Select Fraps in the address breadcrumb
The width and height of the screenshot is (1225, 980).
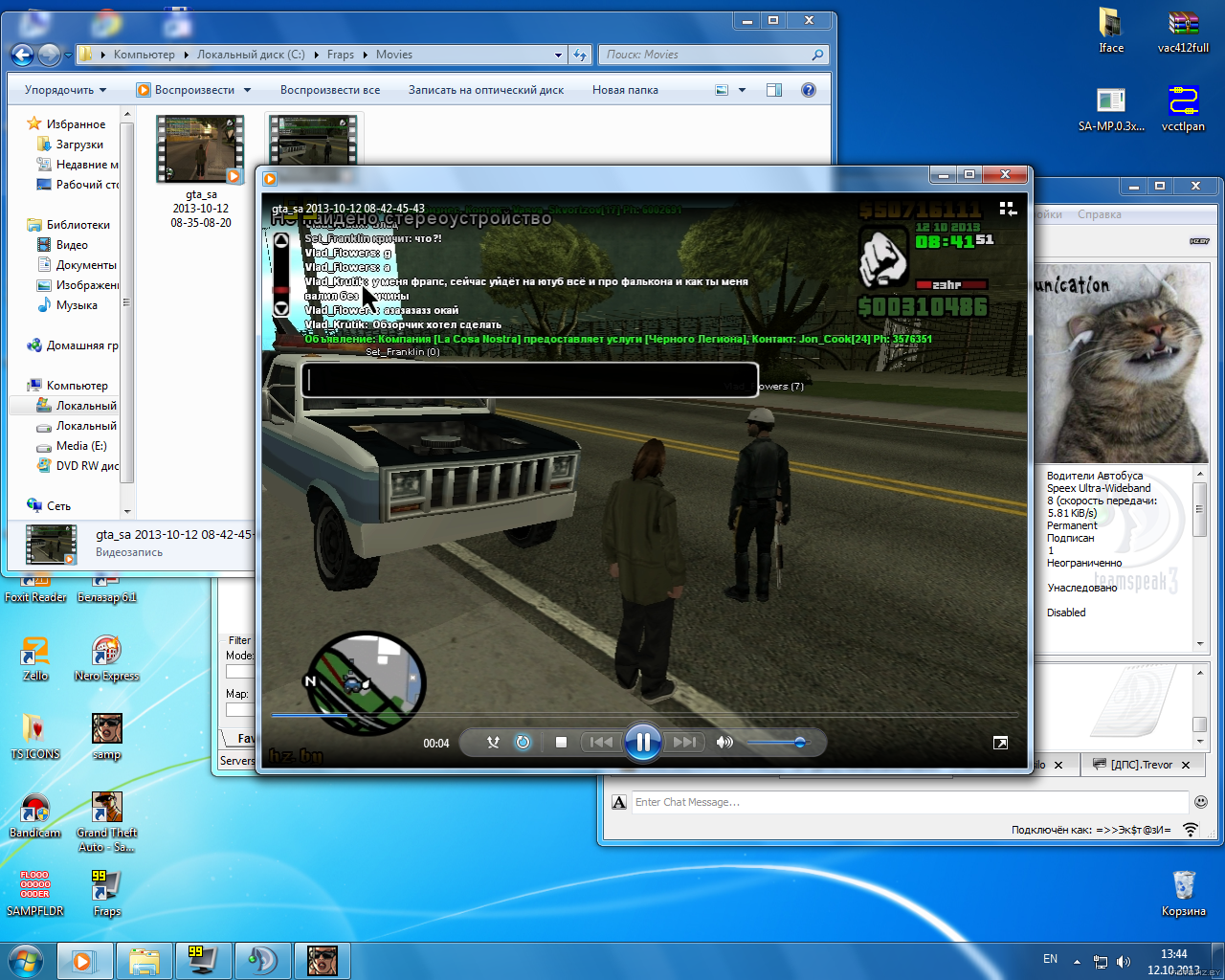(x=341, y=55)
